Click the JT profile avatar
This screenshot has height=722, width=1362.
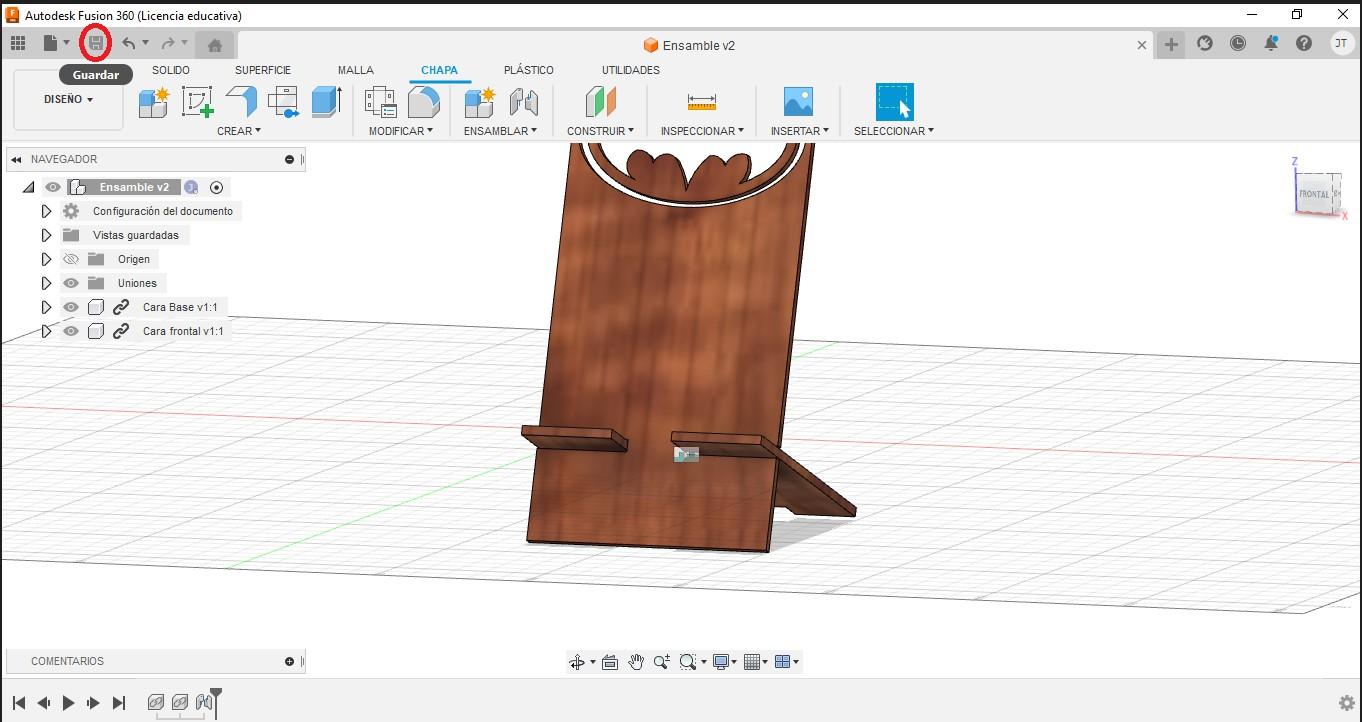point(1343,44)
